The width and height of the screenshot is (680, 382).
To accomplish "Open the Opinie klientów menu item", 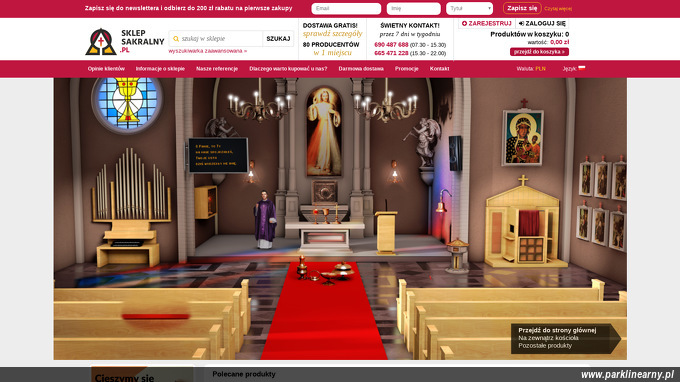I will (x=106, y=69).
